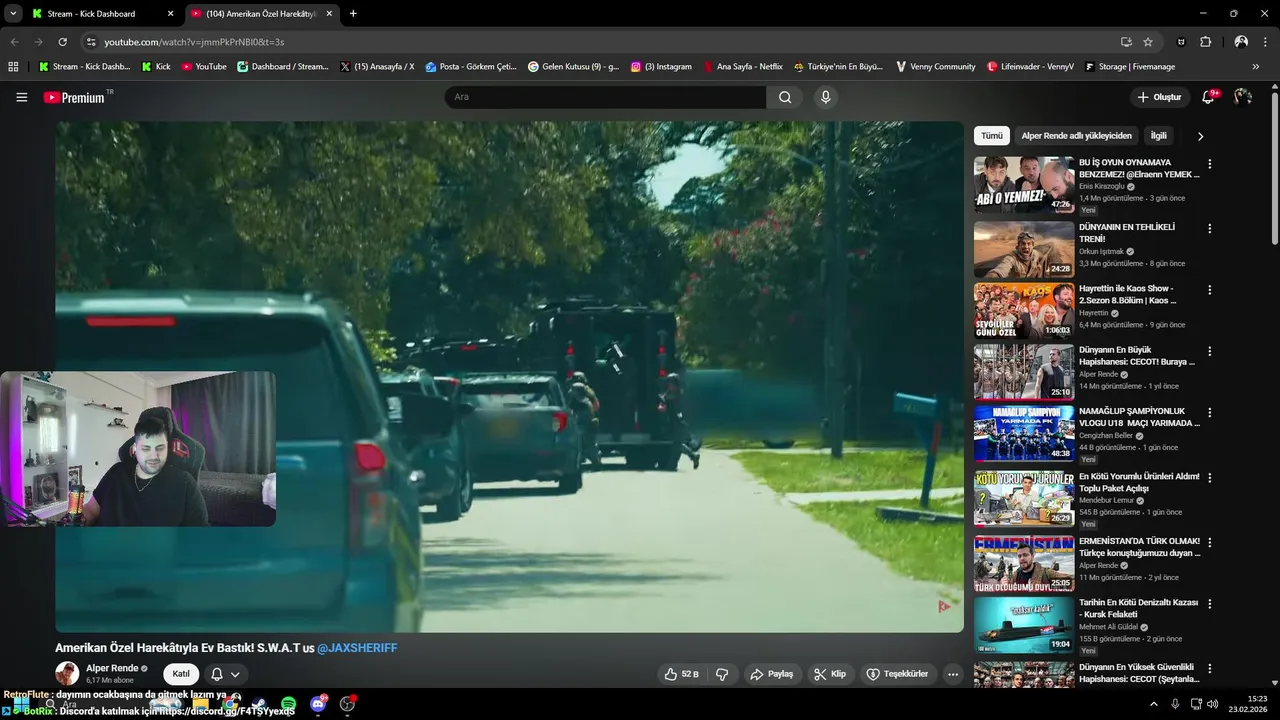Show next filter chips with right arrow
The height and width of the screenshot is (720, 1280).
coord(1200,136)
